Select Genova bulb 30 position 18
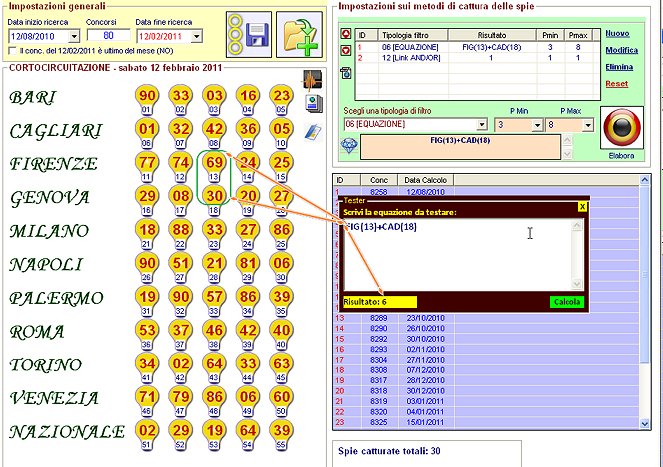 tap(214, 200)
